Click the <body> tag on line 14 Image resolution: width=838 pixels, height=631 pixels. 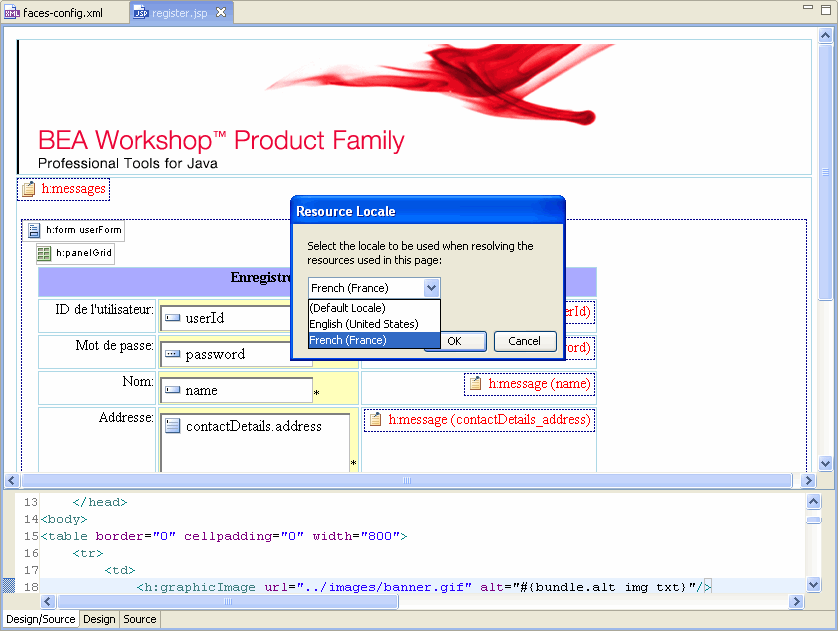click(64, 519)
